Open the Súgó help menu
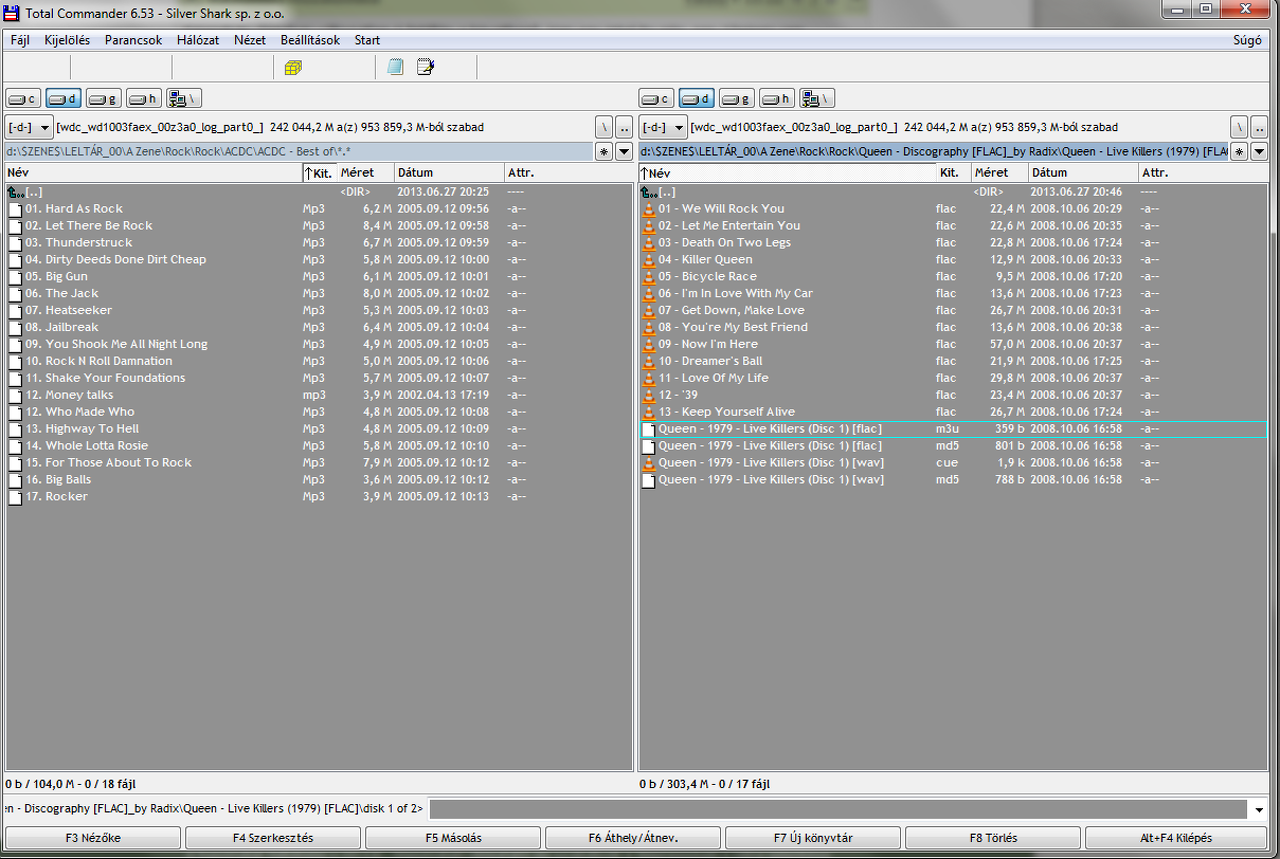Viewport: 1280px width, 859px height. coord(1247,40)
